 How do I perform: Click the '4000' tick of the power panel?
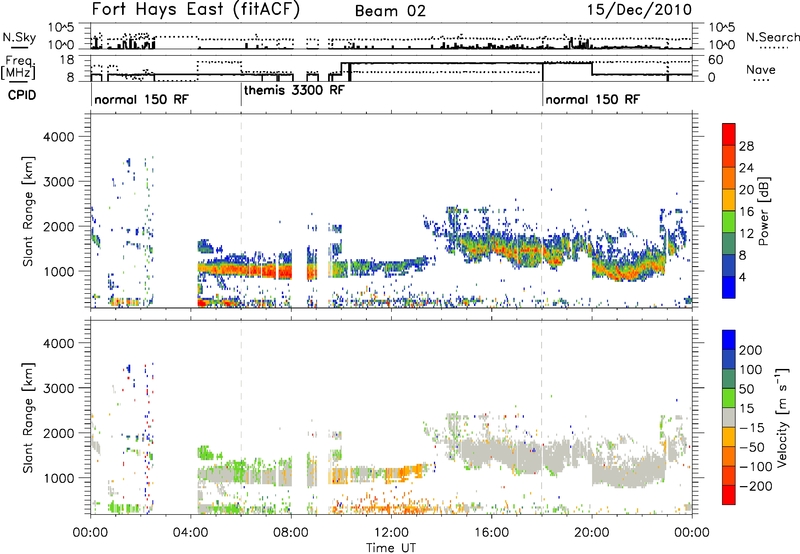tap(58, 137)
